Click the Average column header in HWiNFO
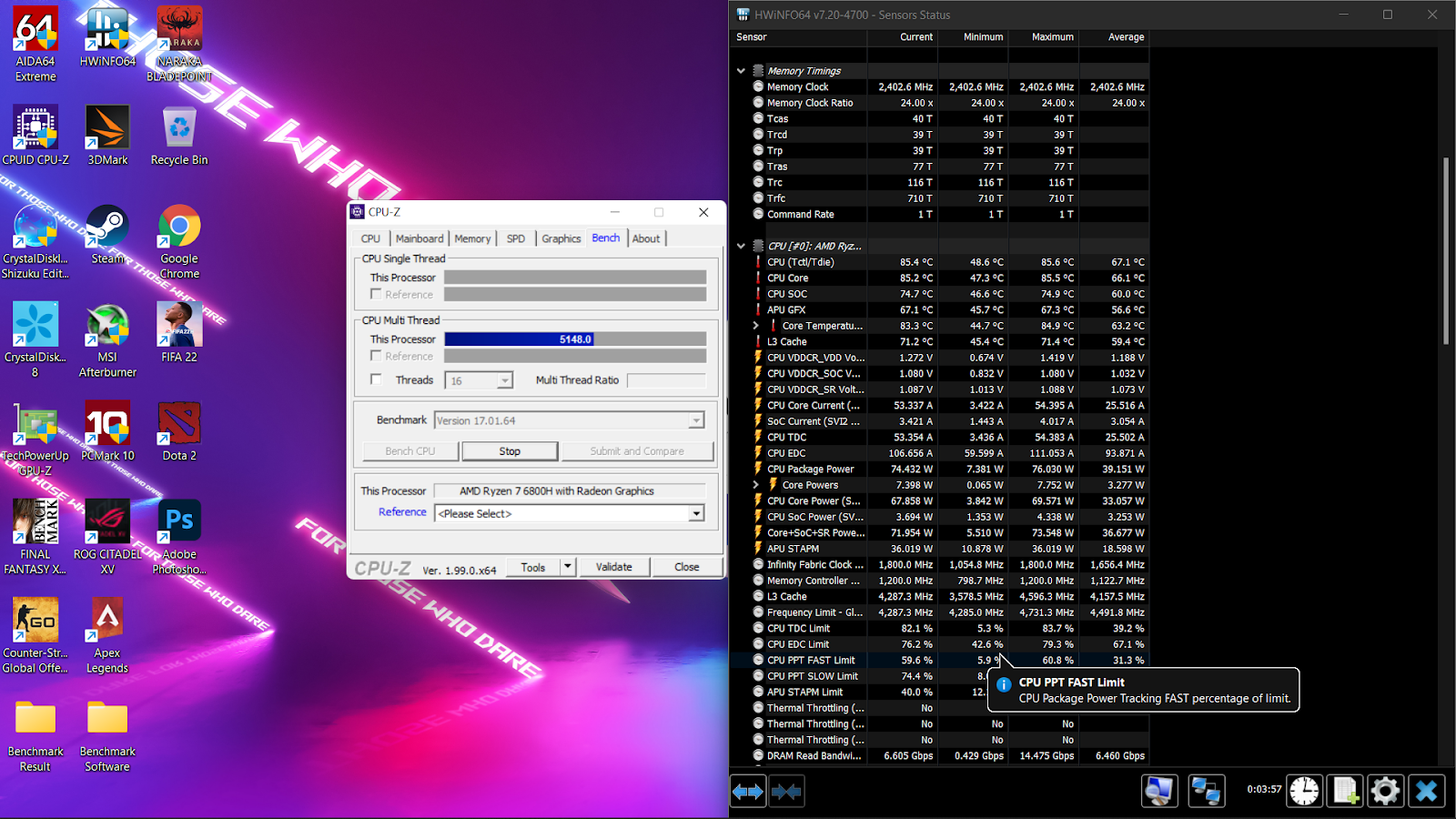Viewport: 1456px width, 819px height. point(1114,37)
